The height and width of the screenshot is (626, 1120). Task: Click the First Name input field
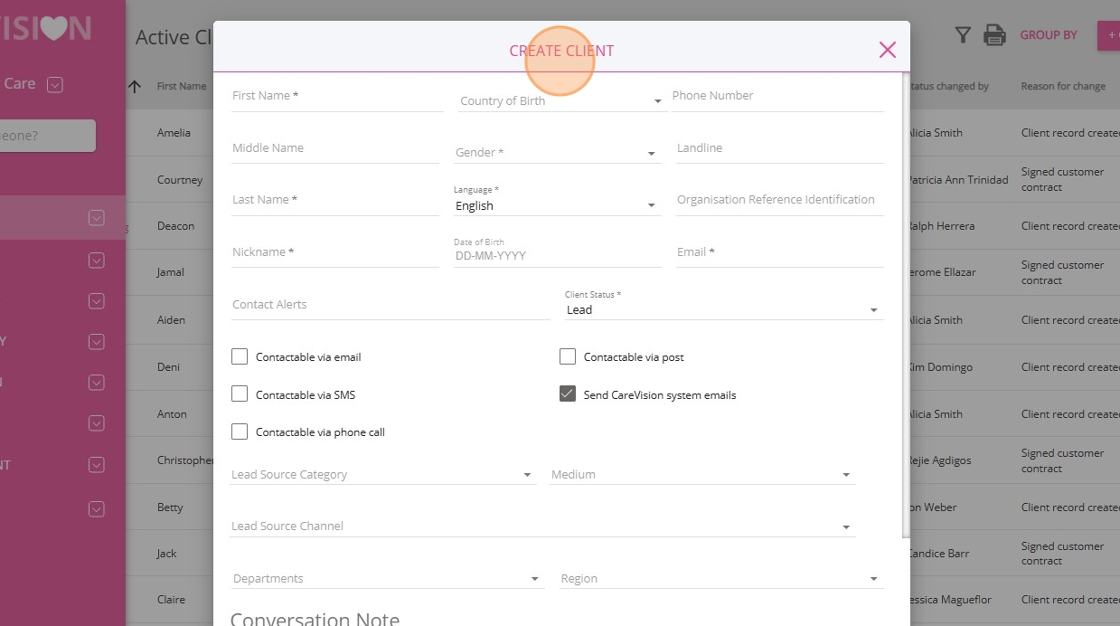pos(336,96)
